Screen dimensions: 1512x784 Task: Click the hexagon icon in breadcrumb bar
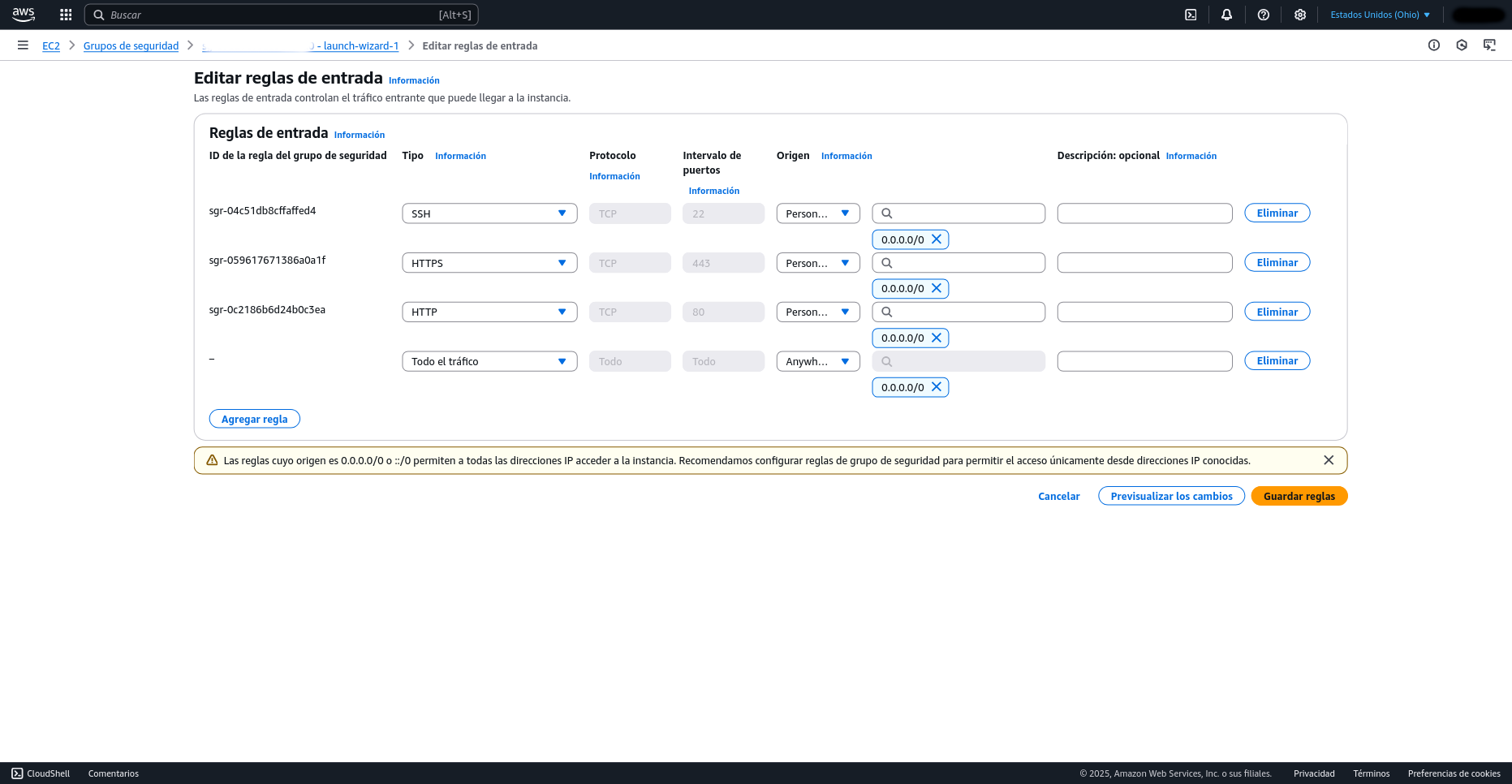(x=1462, y=45)
